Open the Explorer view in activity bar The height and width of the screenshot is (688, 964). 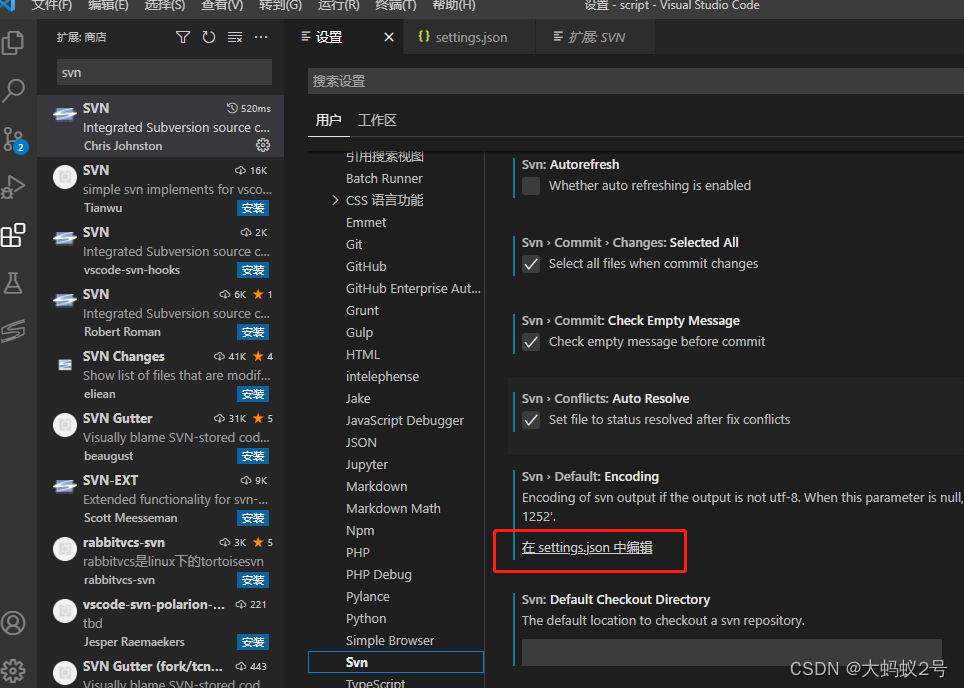pos(13,43)
